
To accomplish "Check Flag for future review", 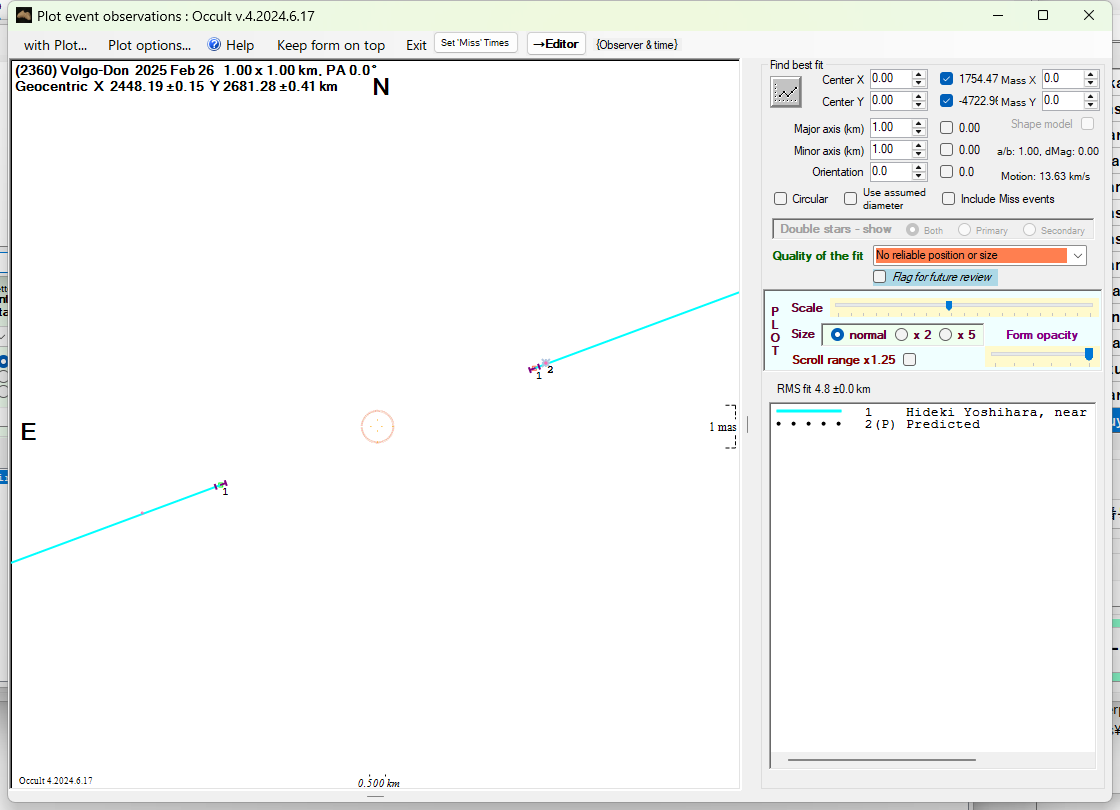I will tap(880, 277).
